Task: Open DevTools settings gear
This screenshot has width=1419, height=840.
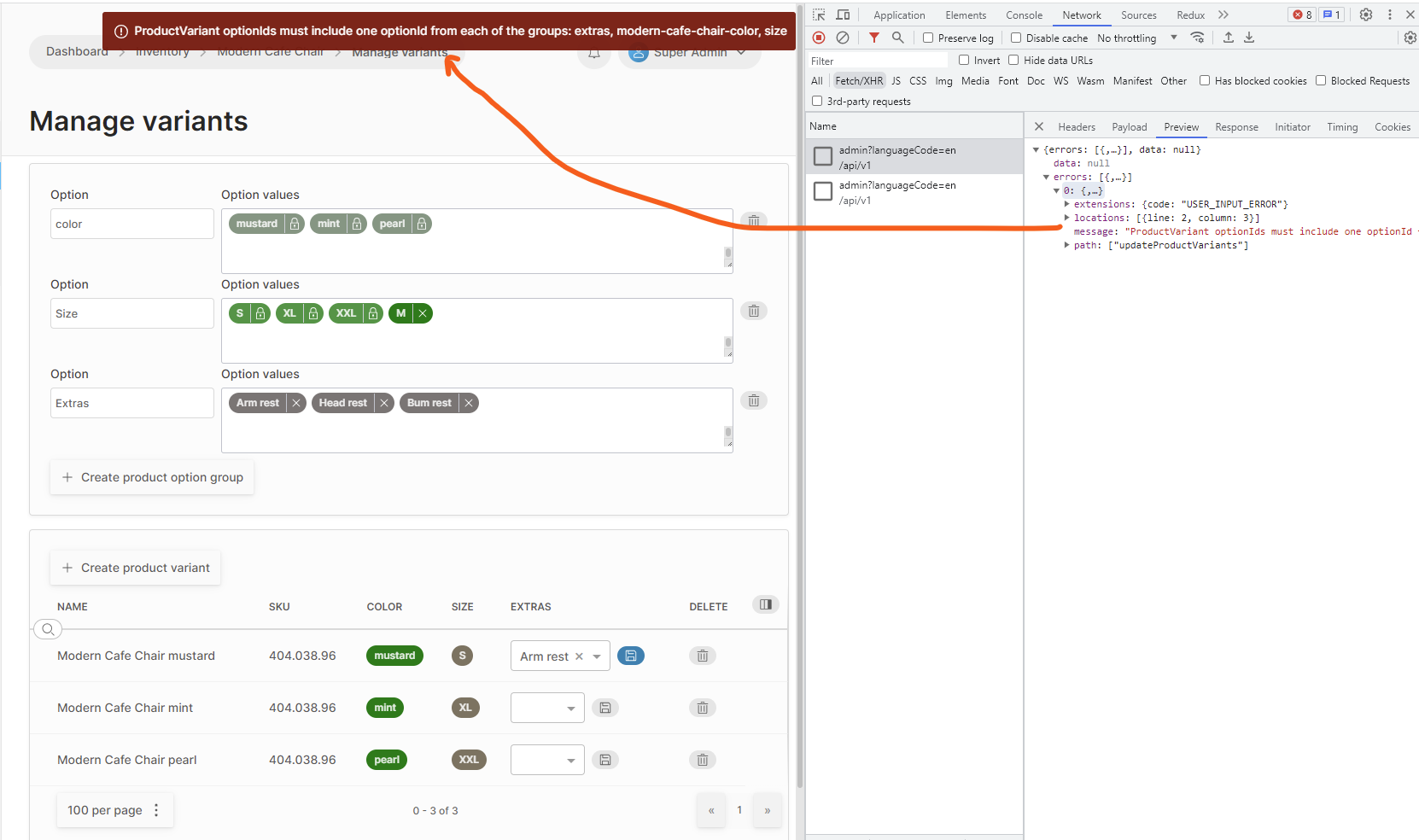Action: click(x=1366, y=15)
